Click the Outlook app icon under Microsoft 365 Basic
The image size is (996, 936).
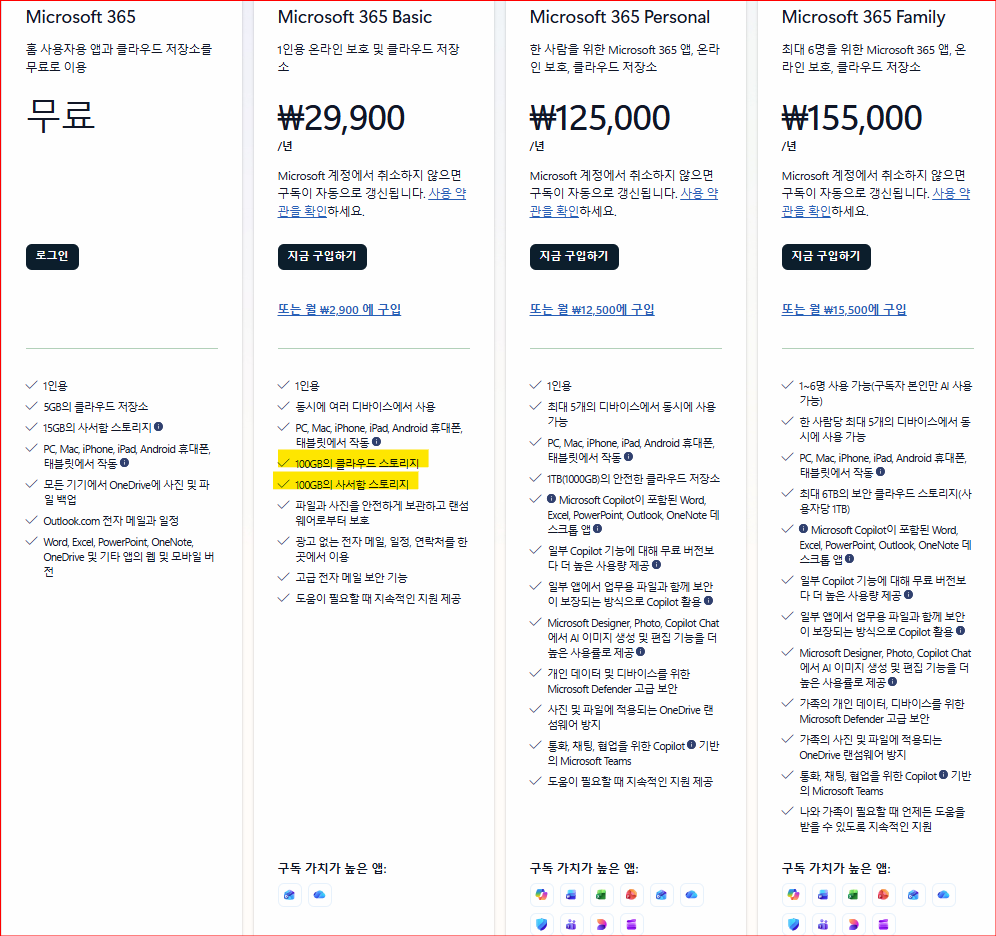click(290, 895)
